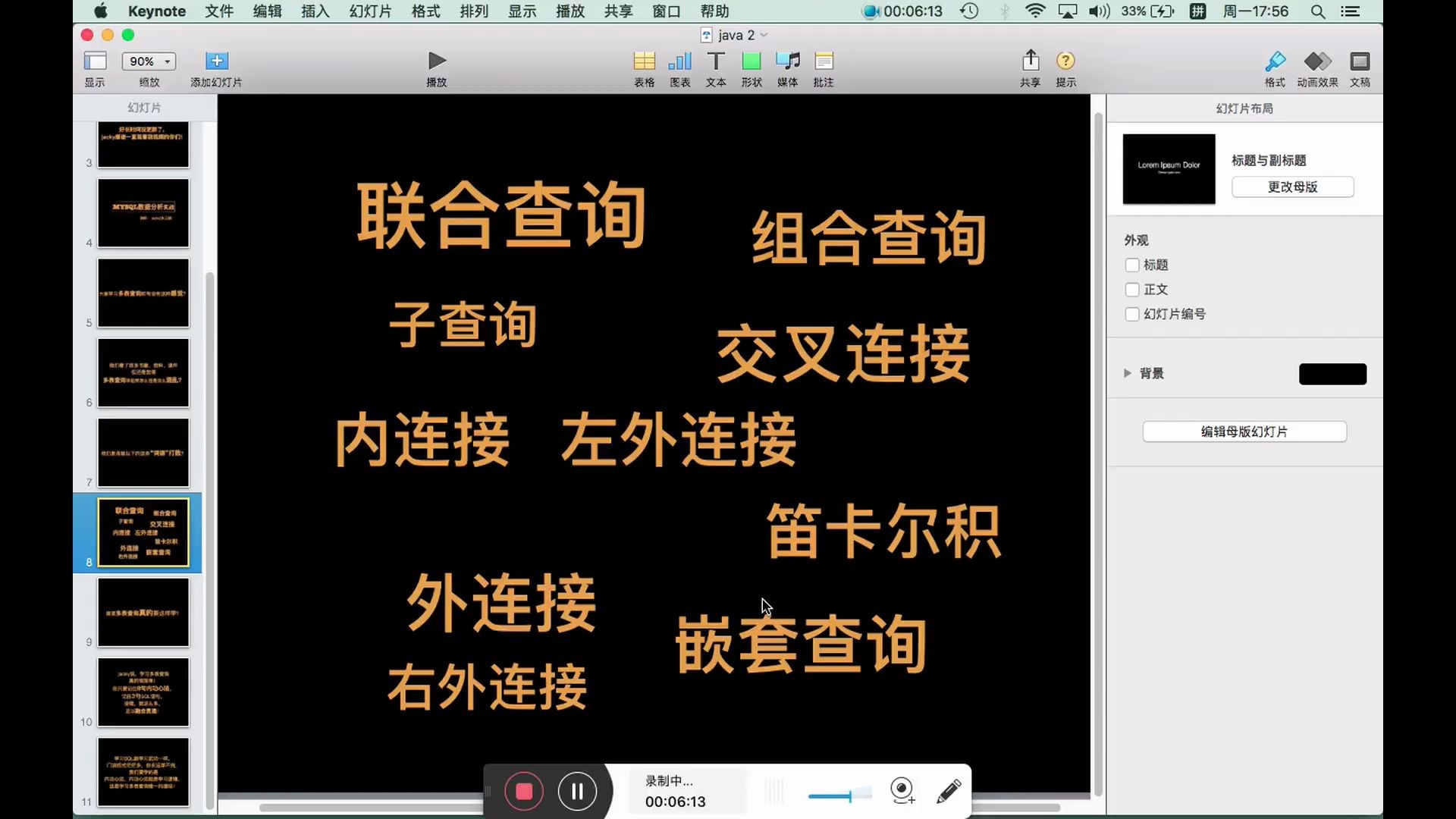Open the 幻灯片 menu
This screenshot has height=819, width=1456.
370,11
